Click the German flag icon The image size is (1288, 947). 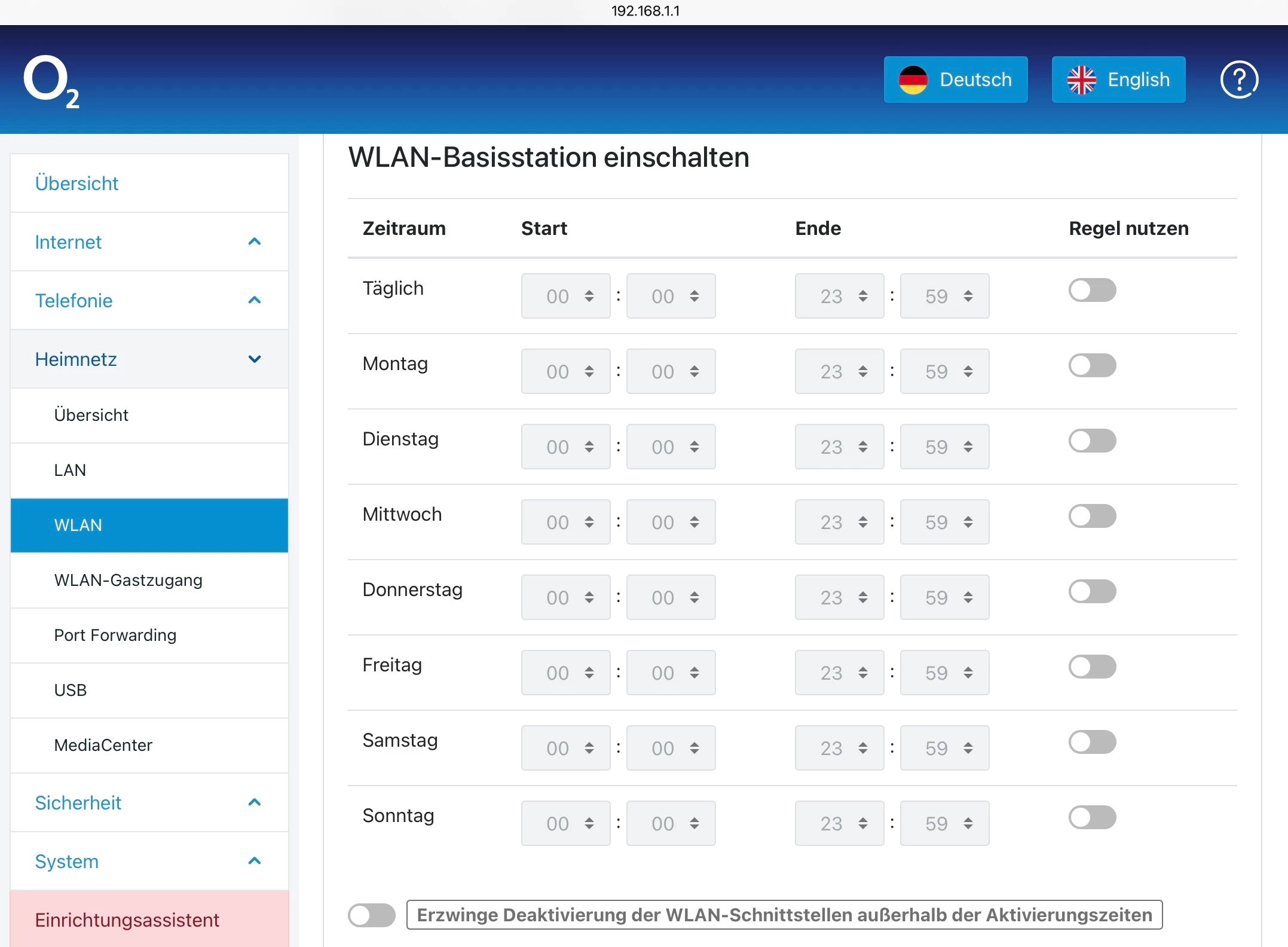point(913,80)
